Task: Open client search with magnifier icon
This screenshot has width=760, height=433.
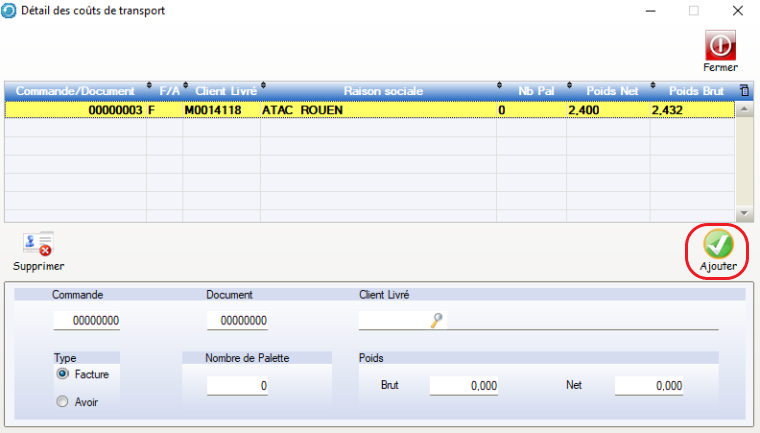Action: pos(436,320)
